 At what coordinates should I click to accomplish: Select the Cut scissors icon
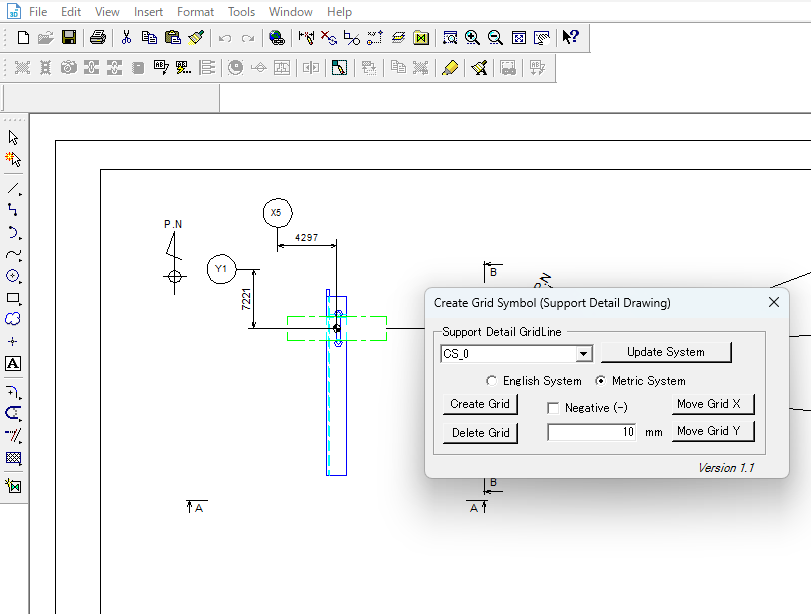126,38
